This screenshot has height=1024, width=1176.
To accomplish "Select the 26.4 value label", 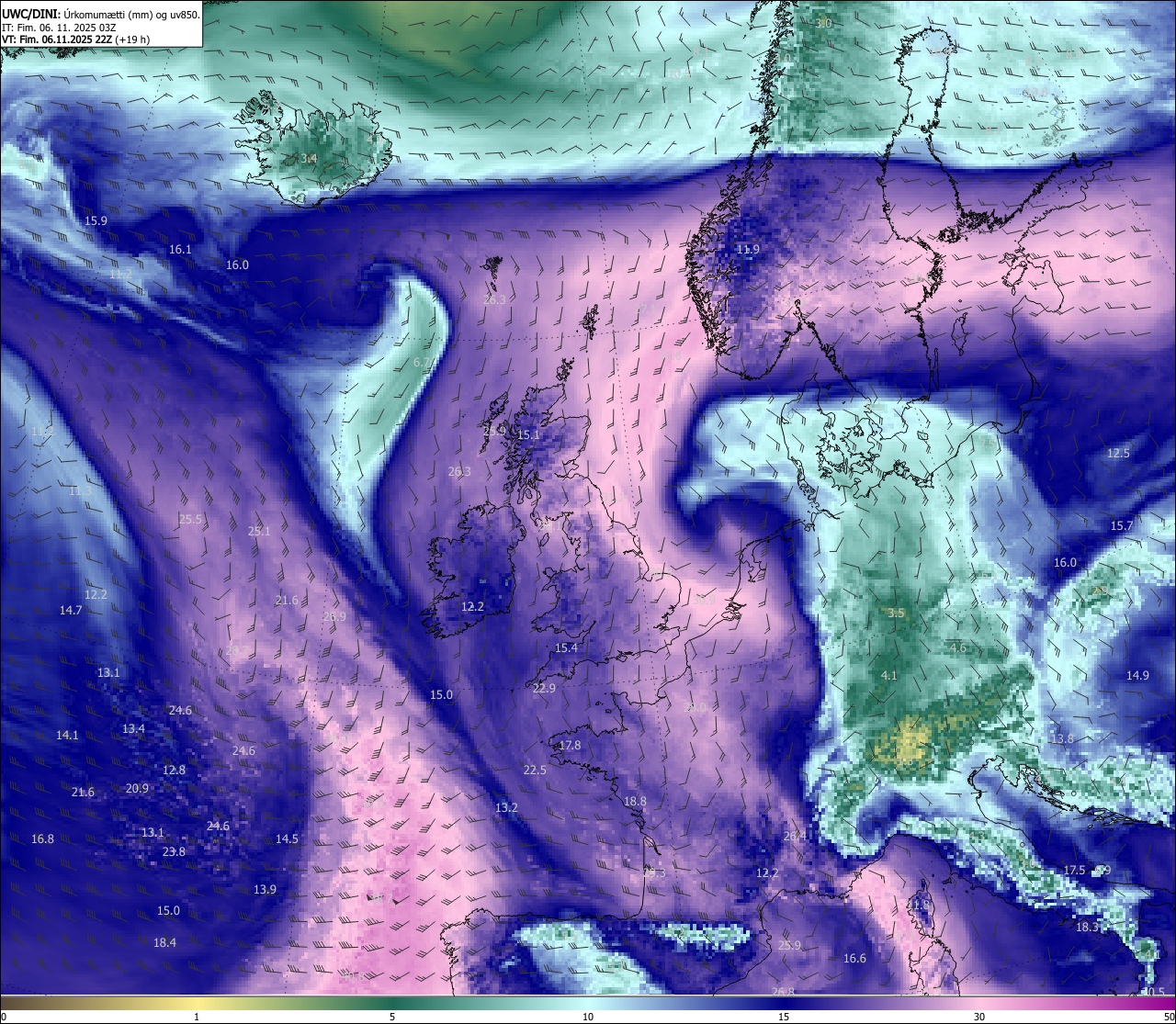I will pyautogui.click(x=795, y=836).
